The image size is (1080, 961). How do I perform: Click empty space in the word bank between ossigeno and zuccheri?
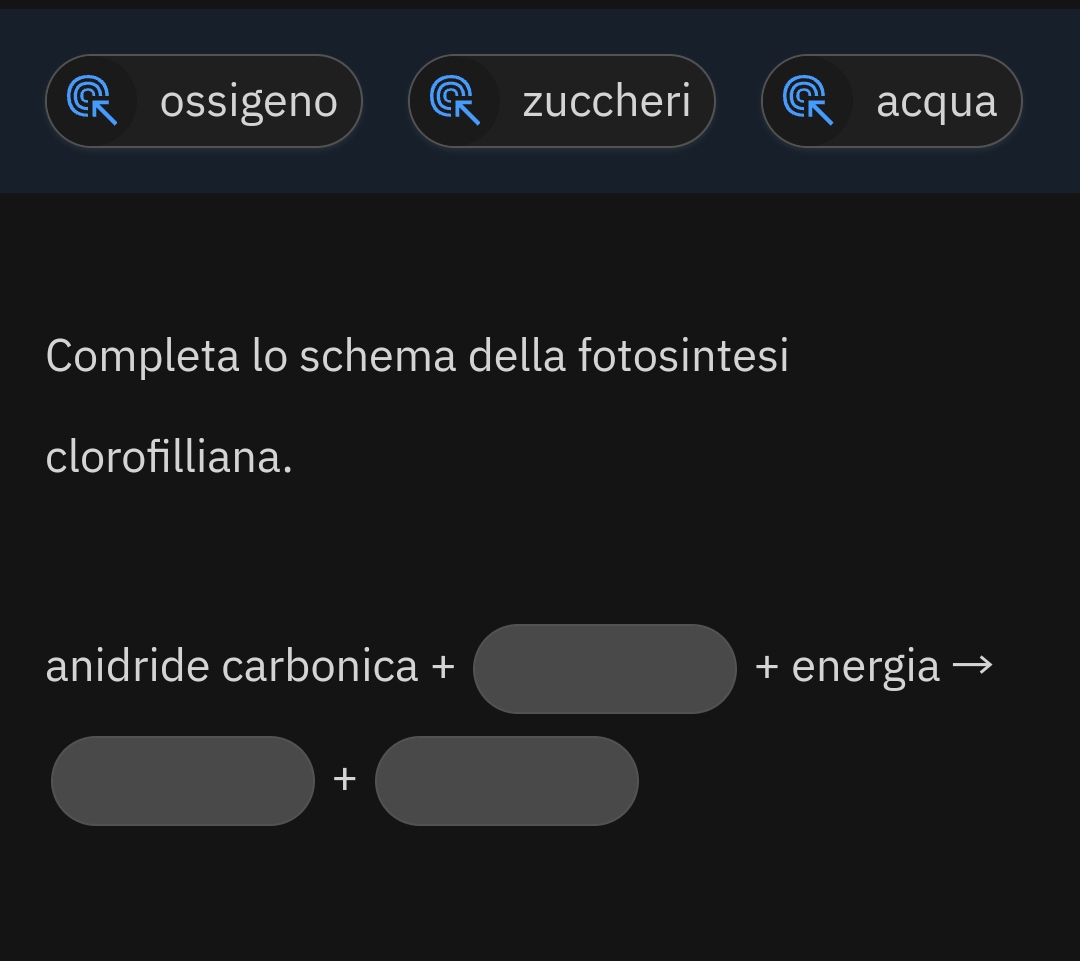(x=385, y=101)
